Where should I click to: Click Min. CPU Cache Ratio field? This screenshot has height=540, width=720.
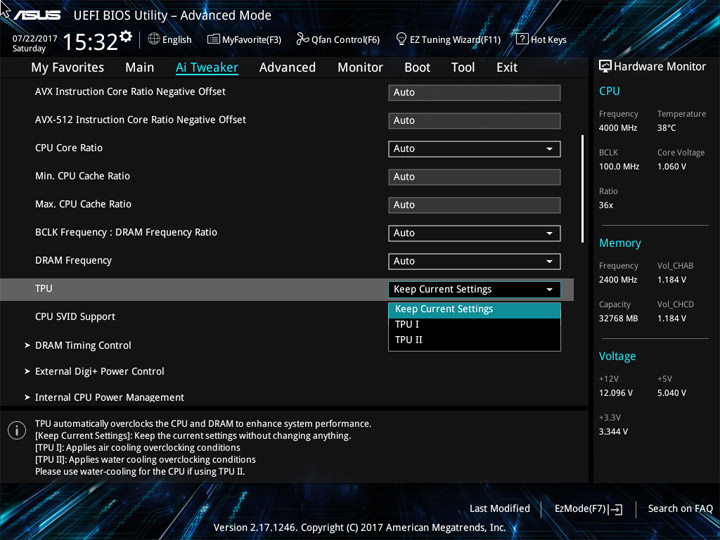point(474,177)
